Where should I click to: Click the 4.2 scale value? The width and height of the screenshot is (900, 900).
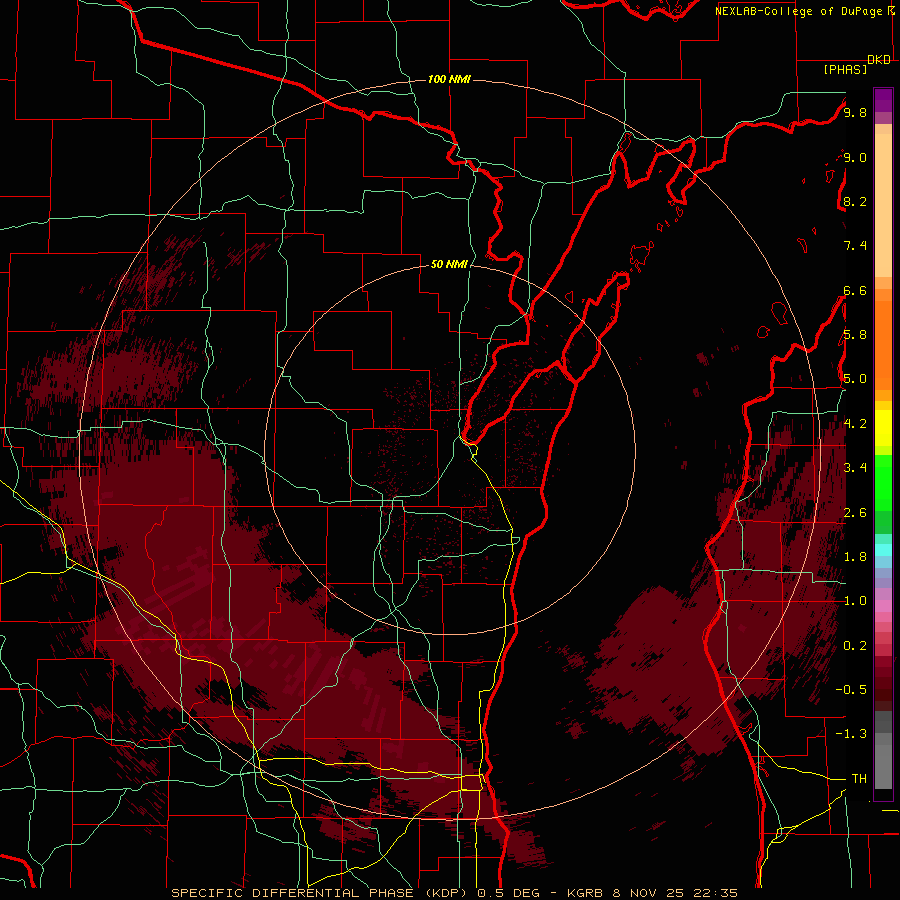[855, 424]
